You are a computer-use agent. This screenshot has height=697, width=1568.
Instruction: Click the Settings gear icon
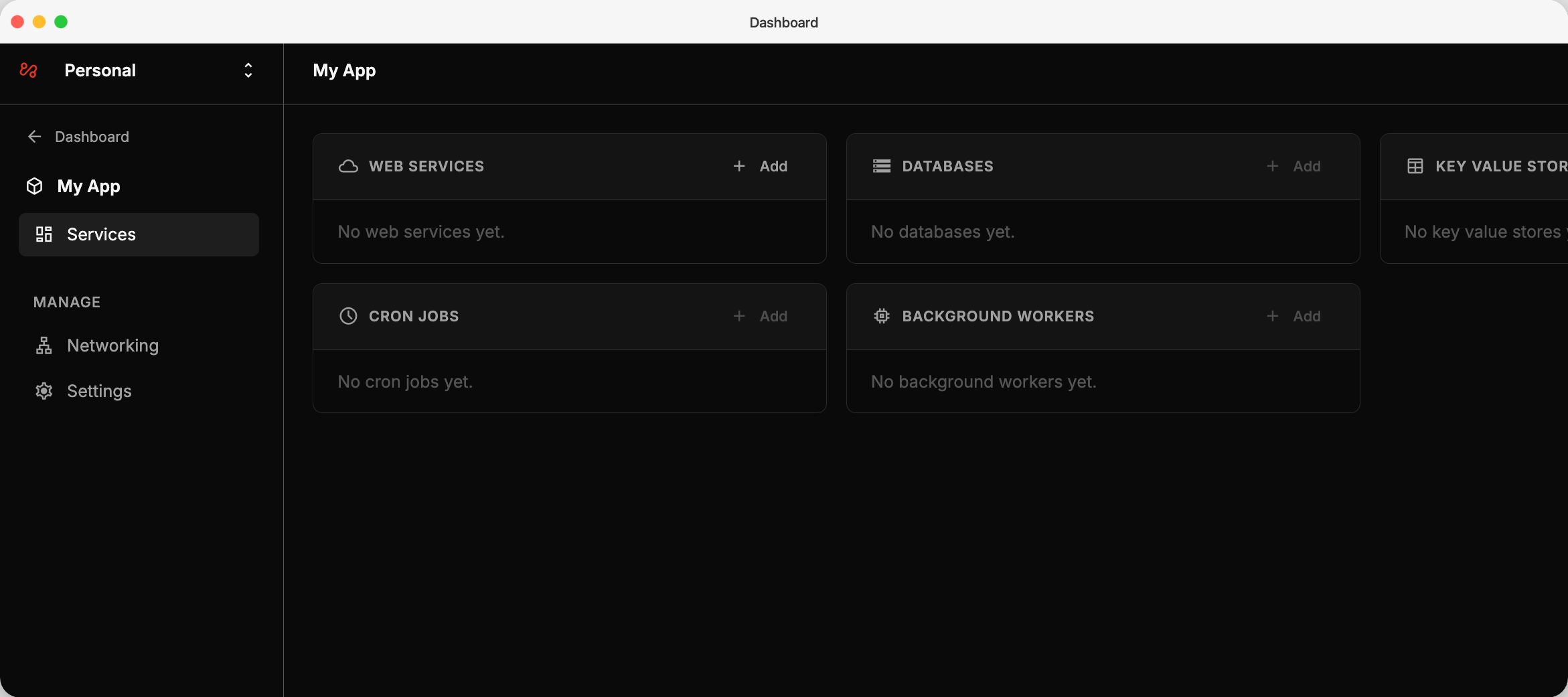(44, 391)
